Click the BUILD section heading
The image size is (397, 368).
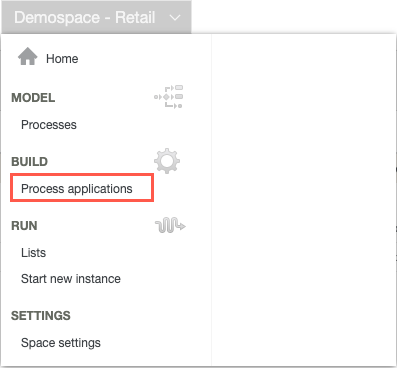pyautogui.click(x=29, y=162)
